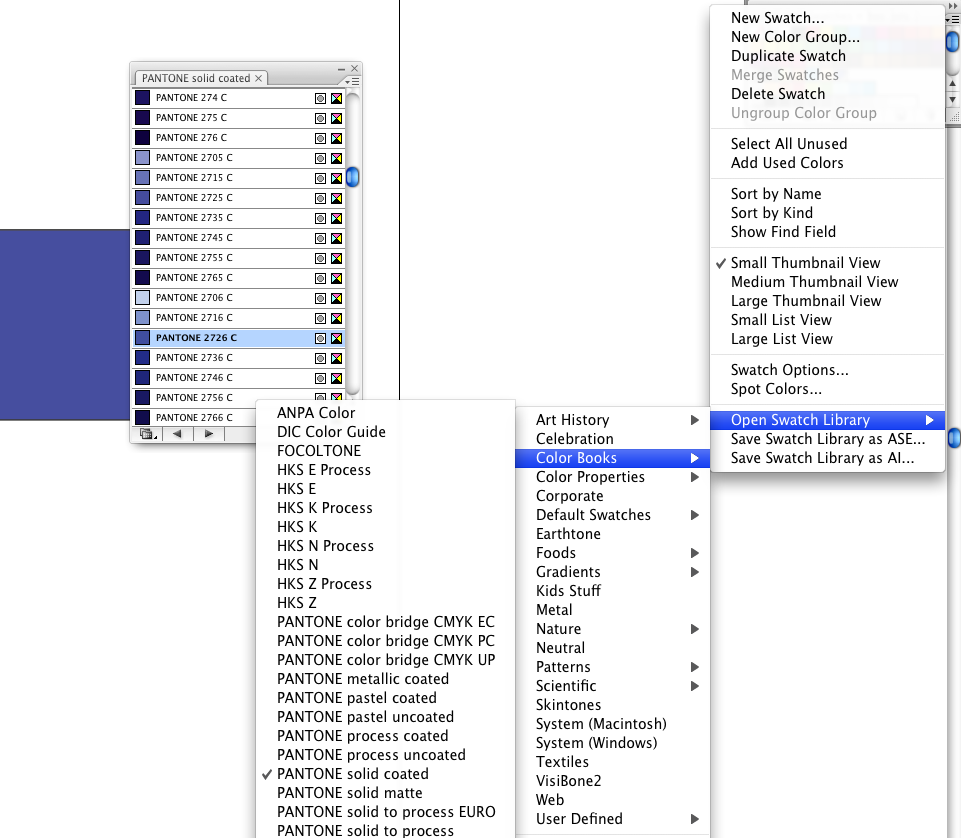Expand Nature submenu
961x838 pixels.
(612, 629)
